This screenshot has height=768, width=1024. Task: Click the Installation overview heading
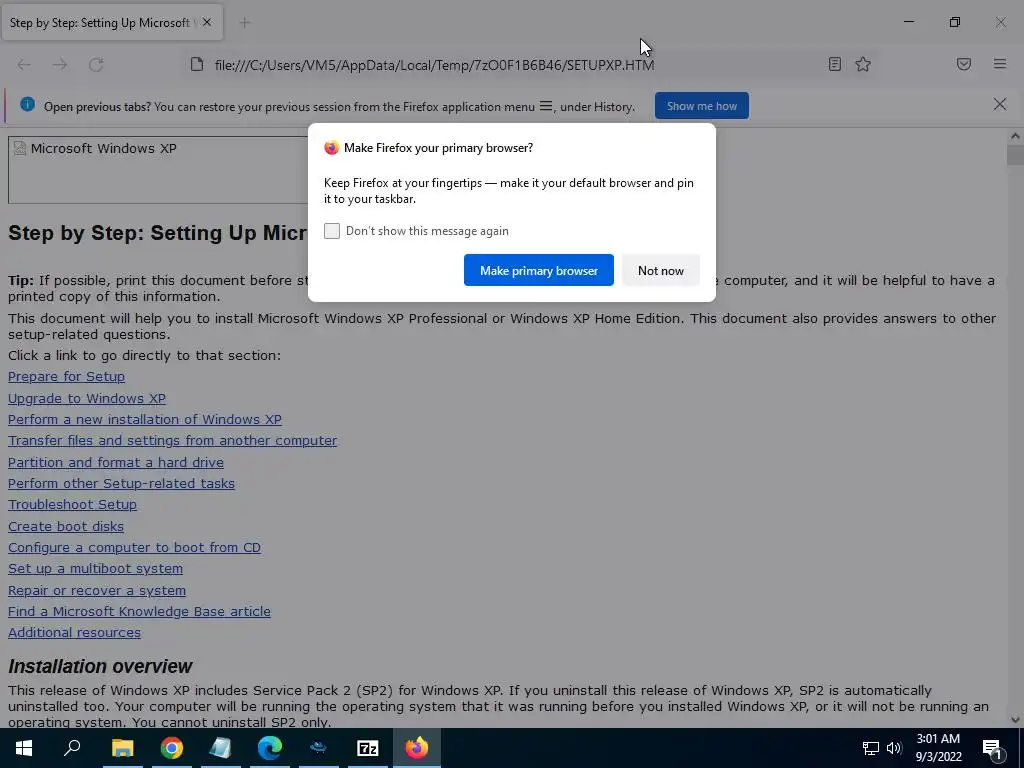(x=100, y=666)
